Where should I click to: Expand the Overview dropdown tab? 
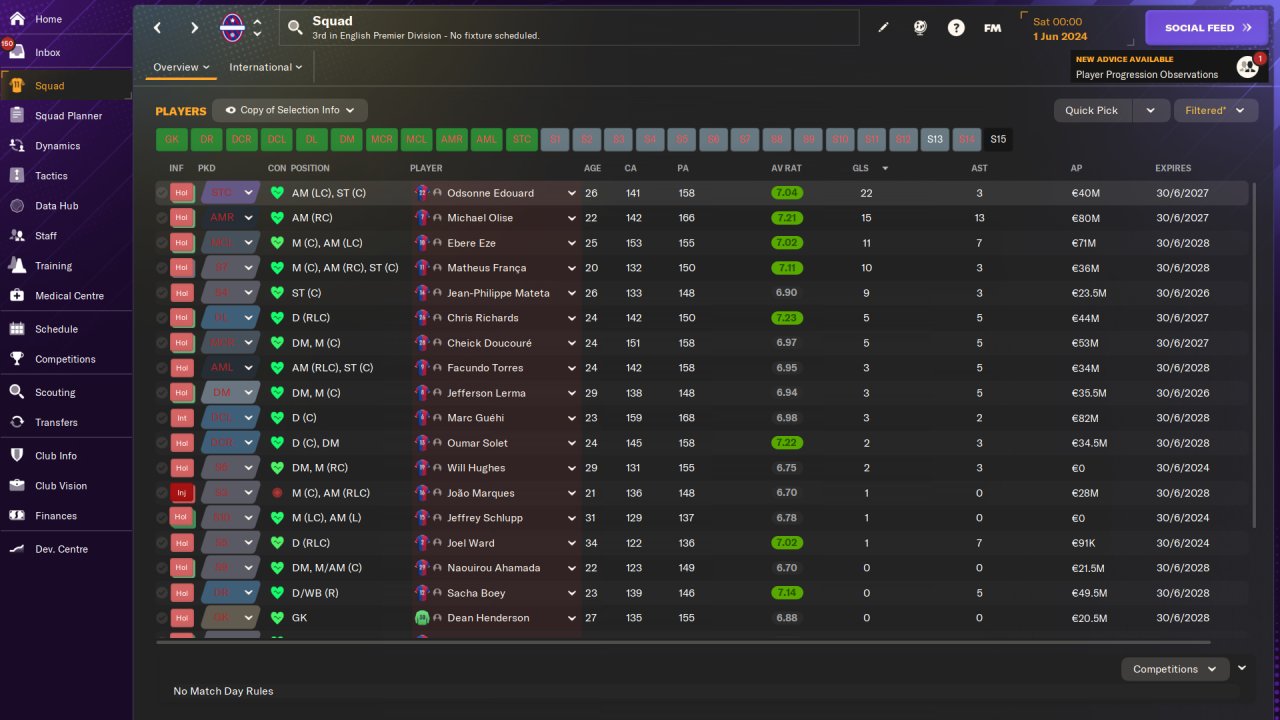(x=181, y=67)
